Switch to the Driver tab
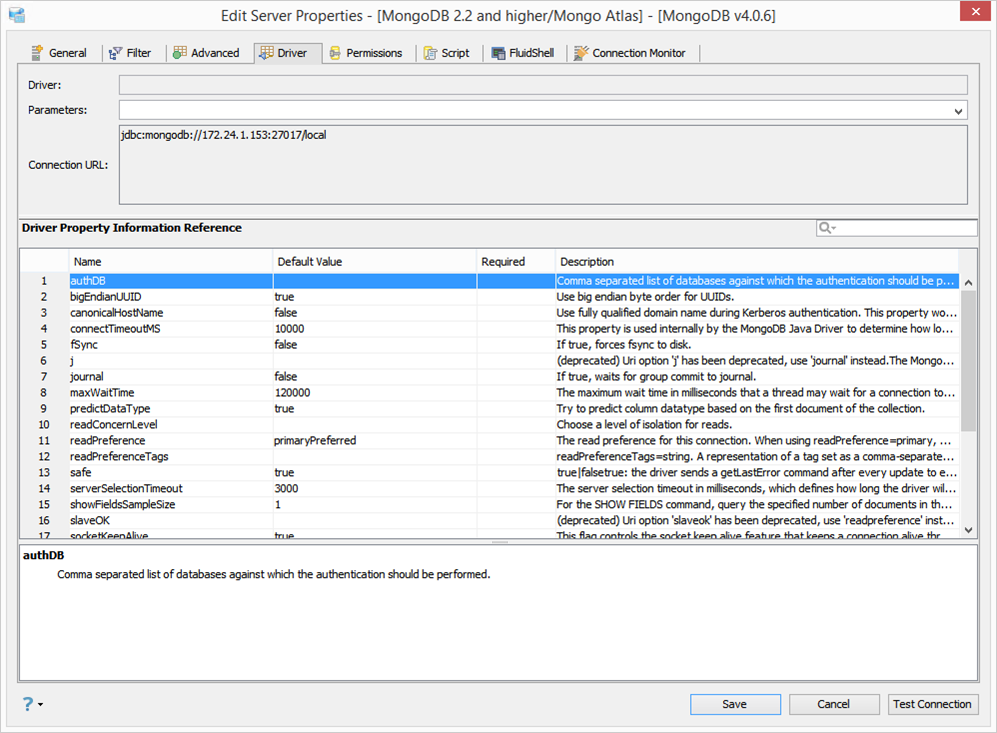Image resolution: width=997 pixels, height=733 pixels. tap(284, 53)
